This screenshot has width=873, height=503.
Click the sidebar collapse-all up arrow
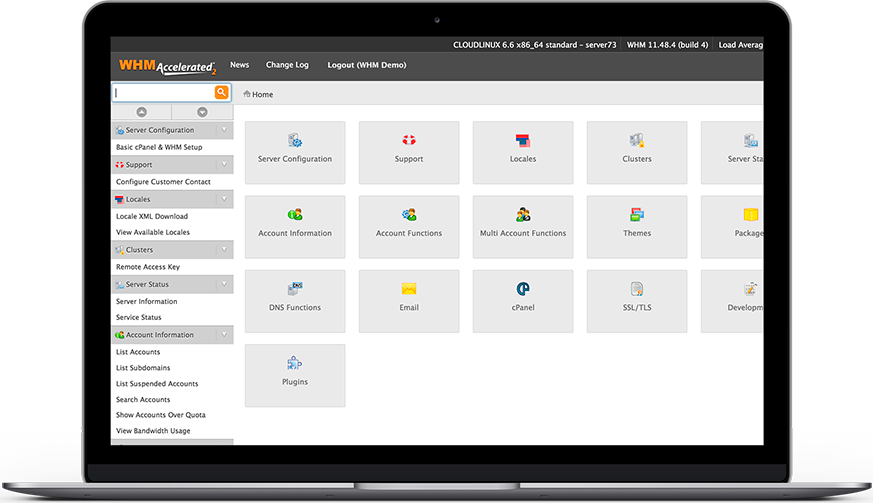tap(141, 113)
